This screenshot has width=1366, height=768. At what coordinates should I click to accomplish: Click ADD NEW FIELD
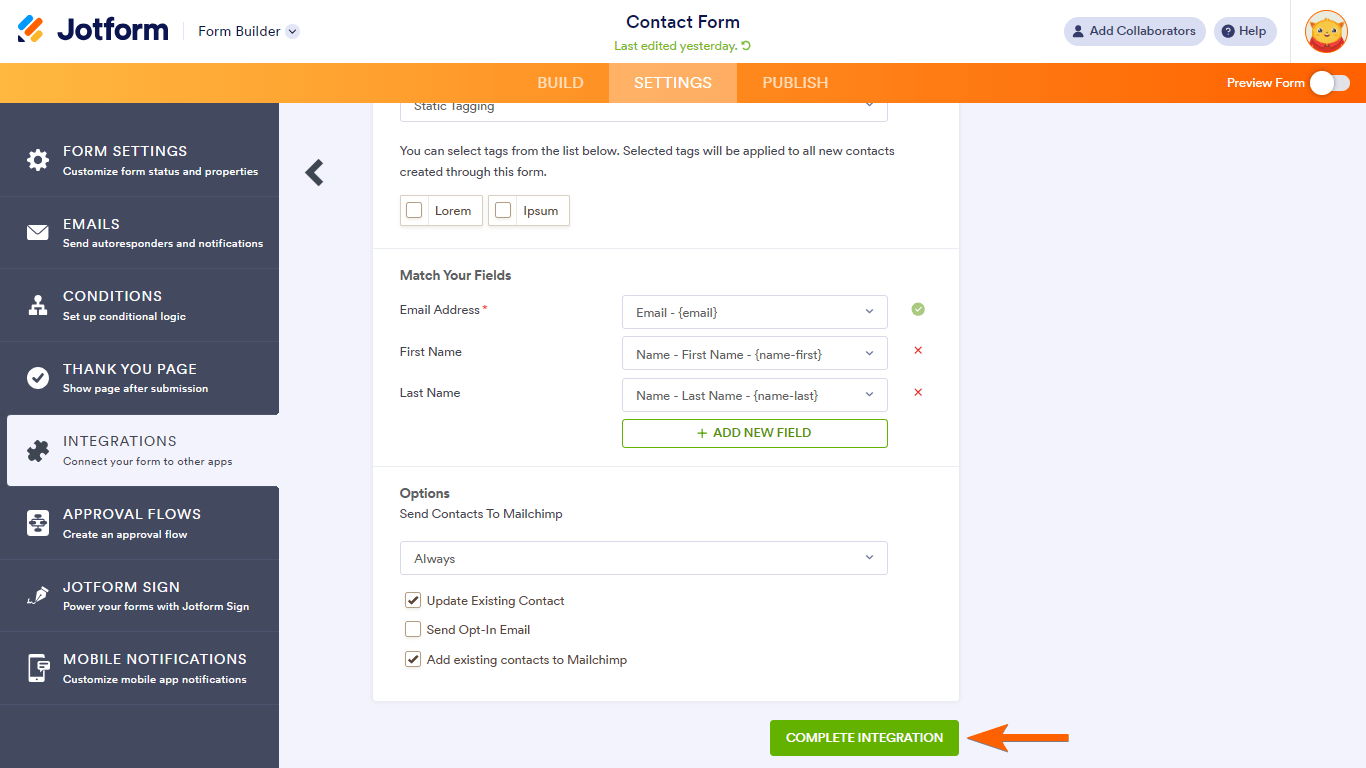[x=754, y=433]
